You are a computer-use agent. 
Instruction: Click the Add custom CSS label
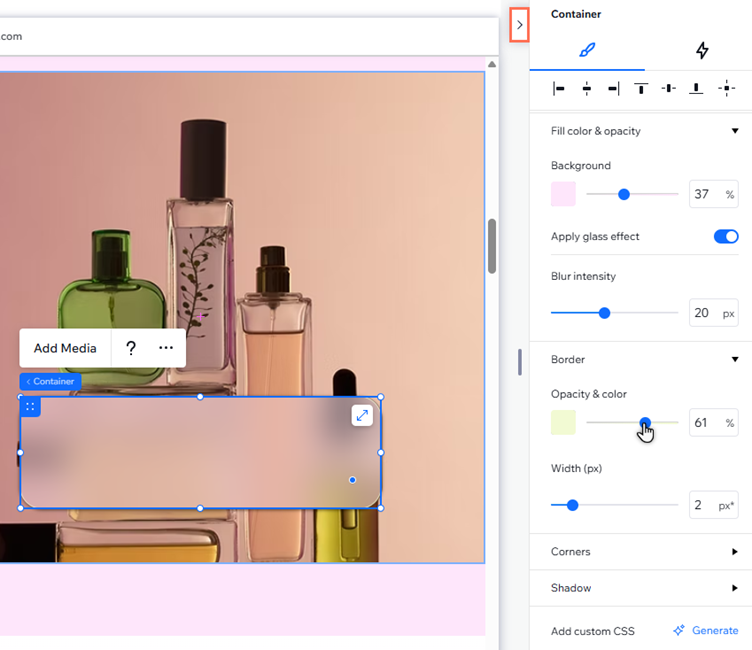click(592, 631)
